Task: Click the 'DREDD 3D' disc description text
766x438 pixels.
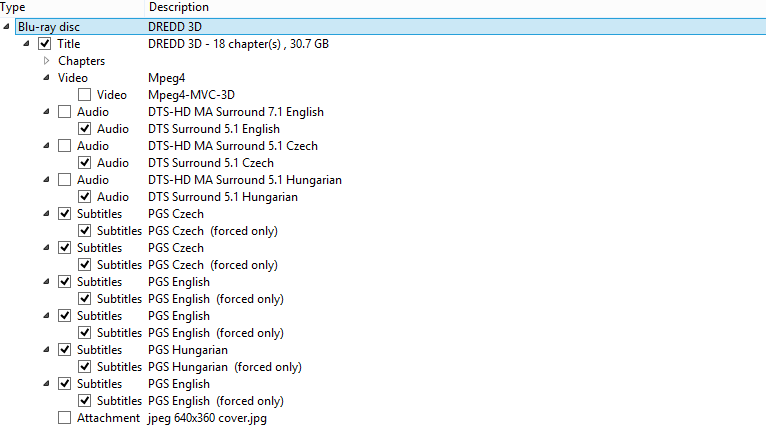Action: coord(175,27)
